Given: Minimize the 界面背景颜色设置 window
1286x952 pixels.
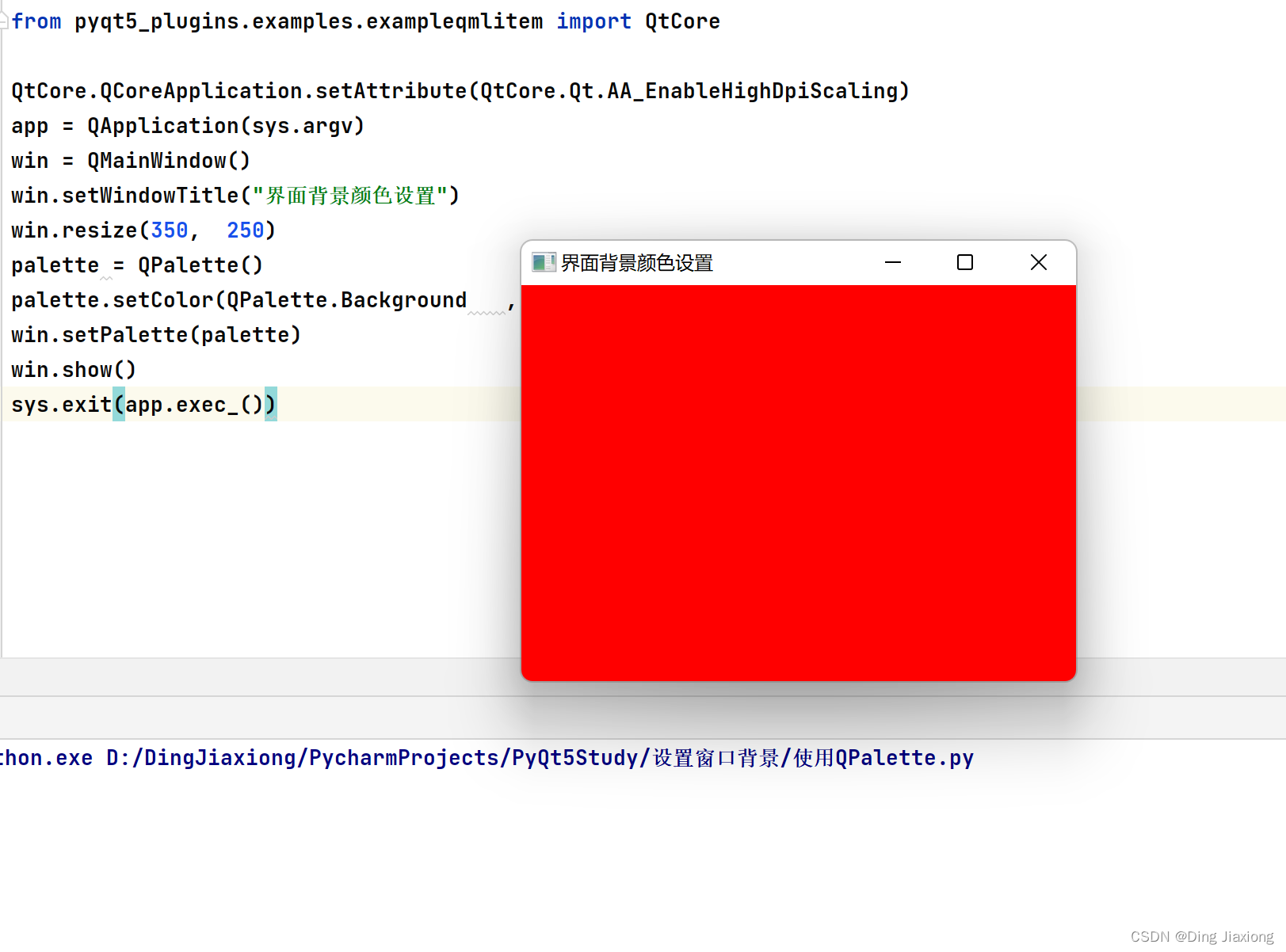Looking at the screenshot, I should tap(893, 262).
